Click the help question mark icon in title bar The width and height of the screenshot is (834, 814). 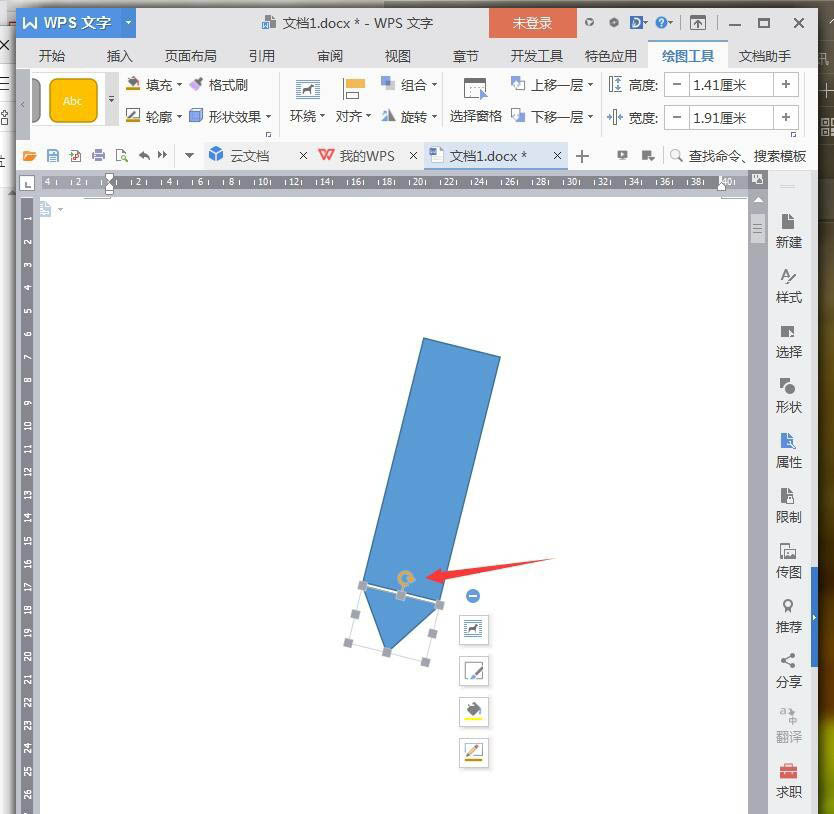point(662,23)
